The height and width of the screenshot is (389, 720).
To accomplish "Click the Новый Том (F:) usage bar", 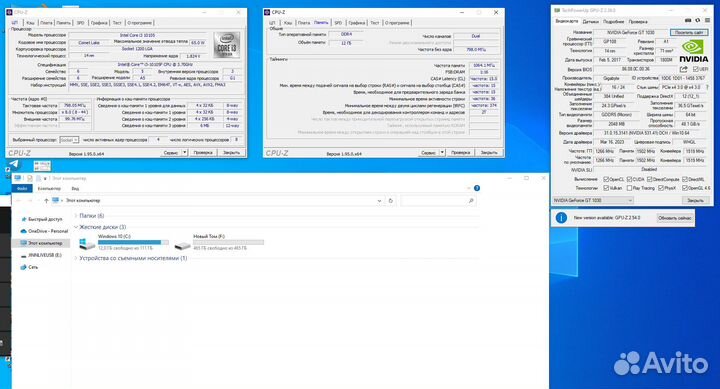I will pyautogui.click(x=229, y=242).
